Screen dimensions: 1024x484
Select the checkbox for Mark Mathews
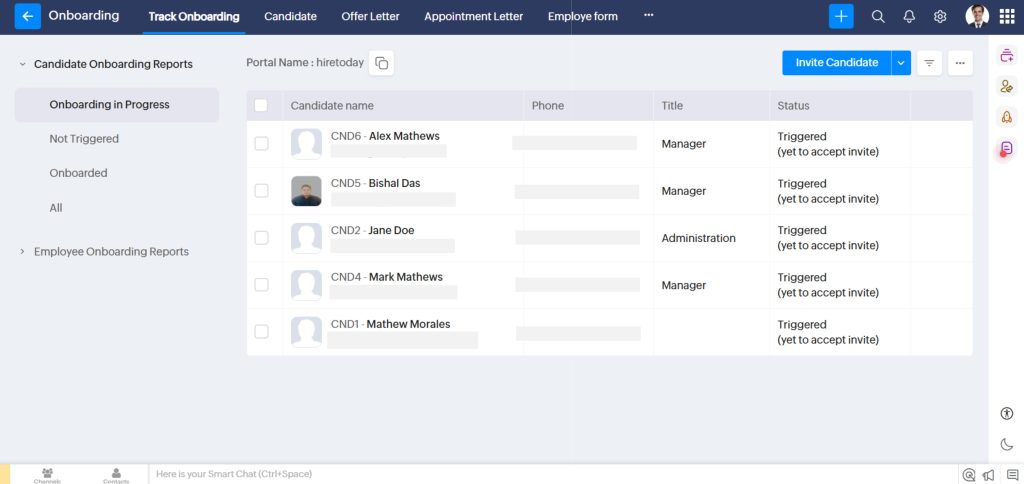click(x=261, y=285)
